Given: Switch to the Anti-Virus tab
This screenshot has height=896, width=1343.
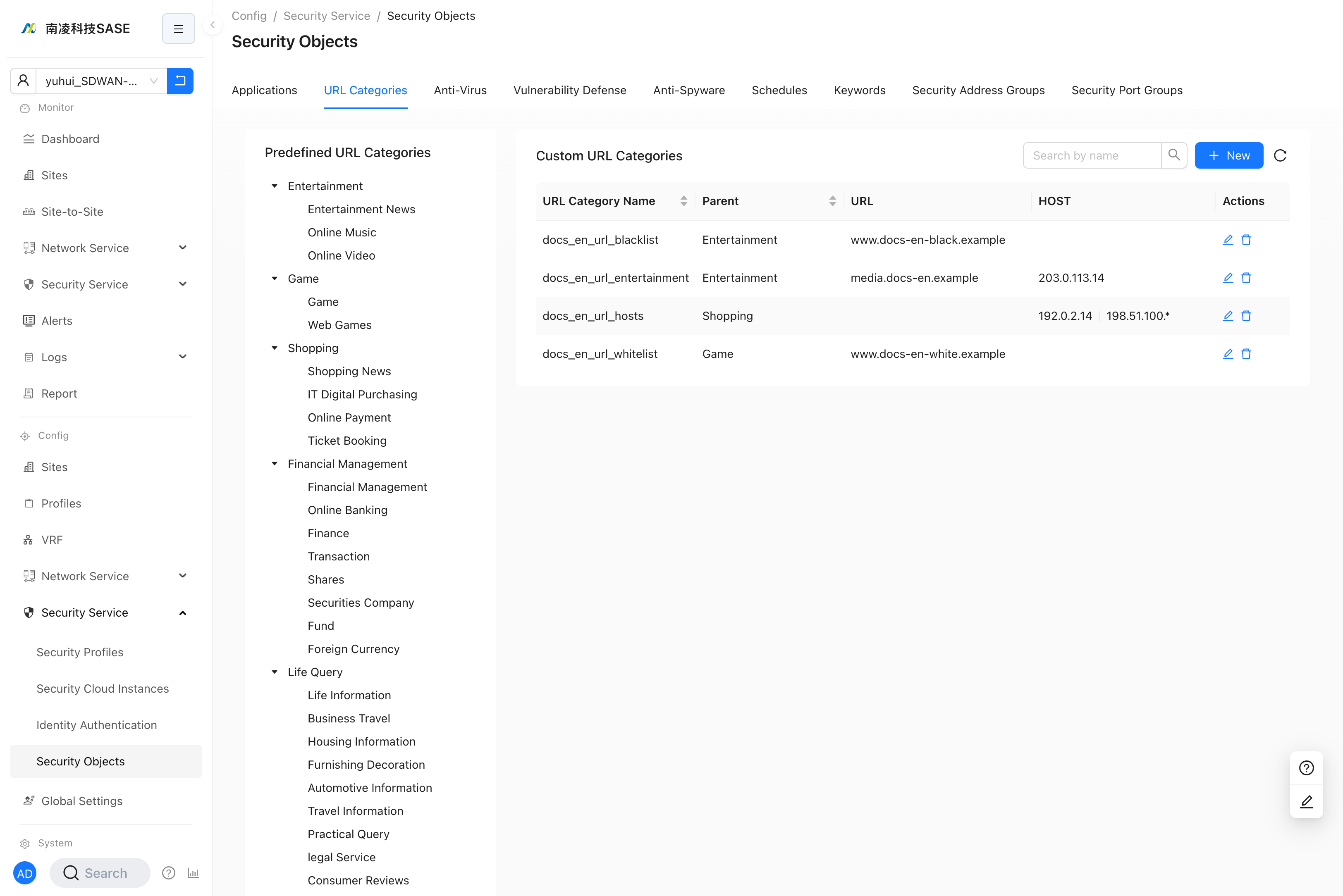Looking at the screenshot, I should point(460,90).
